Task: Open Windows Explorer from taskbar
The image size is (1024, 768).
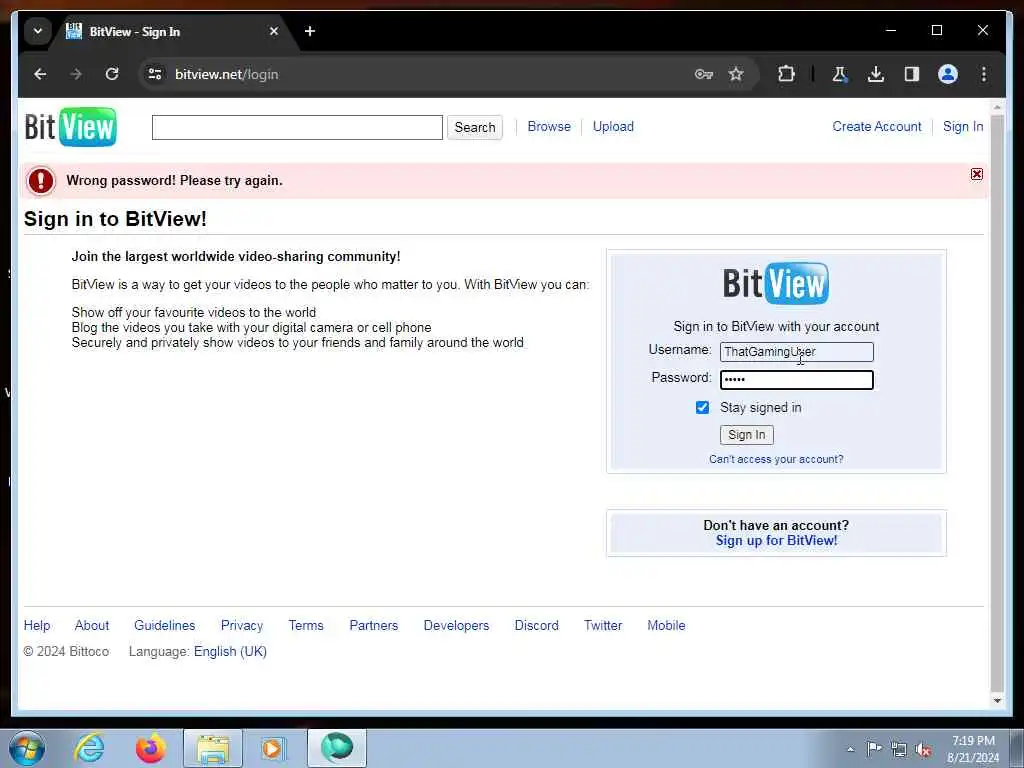Action: click(213, 748)
